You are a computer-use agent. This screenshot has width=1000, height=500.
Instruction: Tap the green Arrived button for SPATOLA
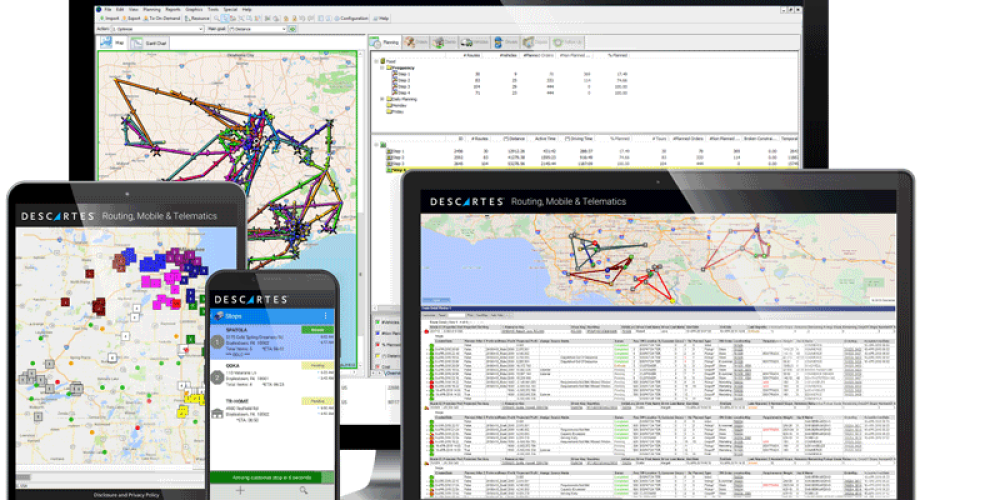pyautogui.click(x=318, y=329)
